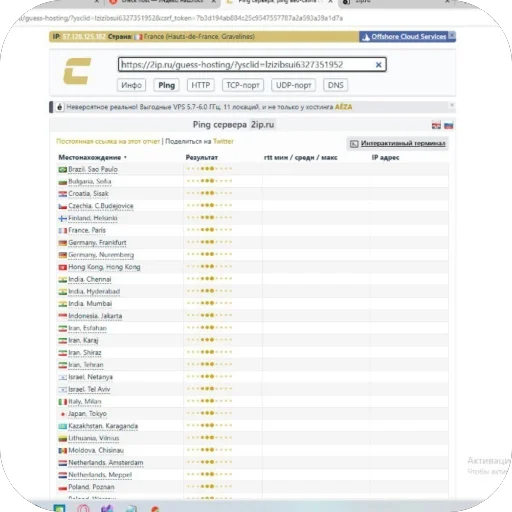Select the Iran, Karaj location
Image resolution: width=512 pixels, height=512 pixels.
point(83,340)
